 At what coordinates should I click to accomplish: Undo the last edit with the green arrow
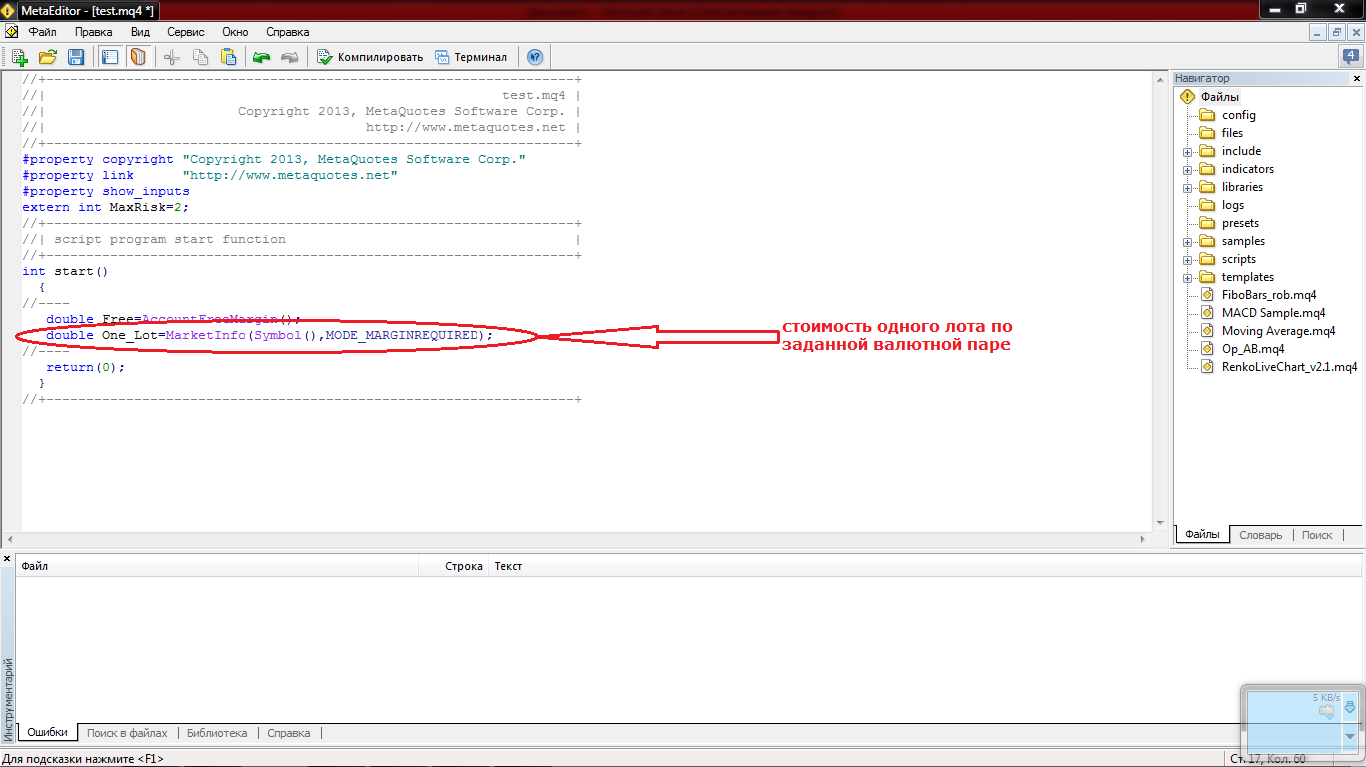(x=261, y=57)
